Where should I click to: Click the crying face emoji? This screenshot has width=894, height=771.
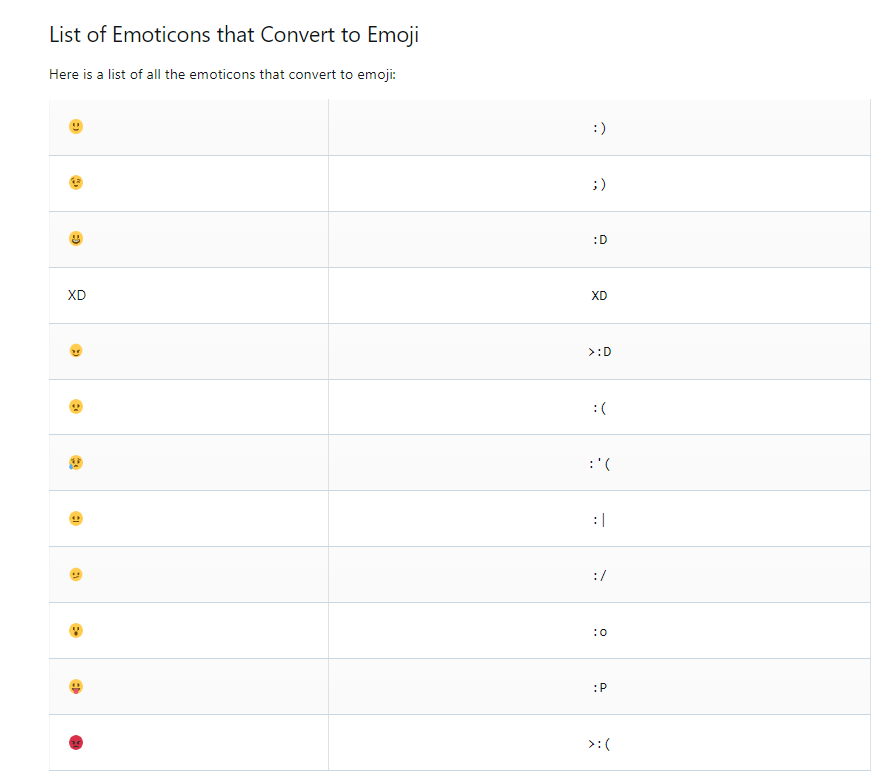pos(76,462)
